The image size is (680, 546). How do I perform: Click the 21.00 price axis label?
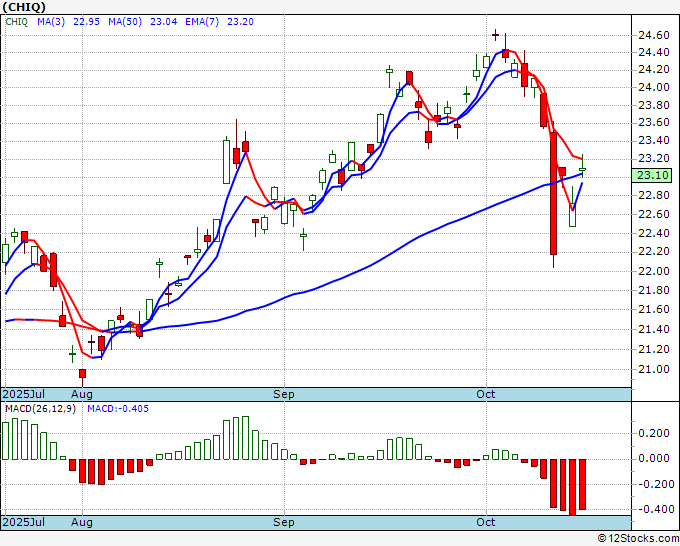tap(654, 369)
